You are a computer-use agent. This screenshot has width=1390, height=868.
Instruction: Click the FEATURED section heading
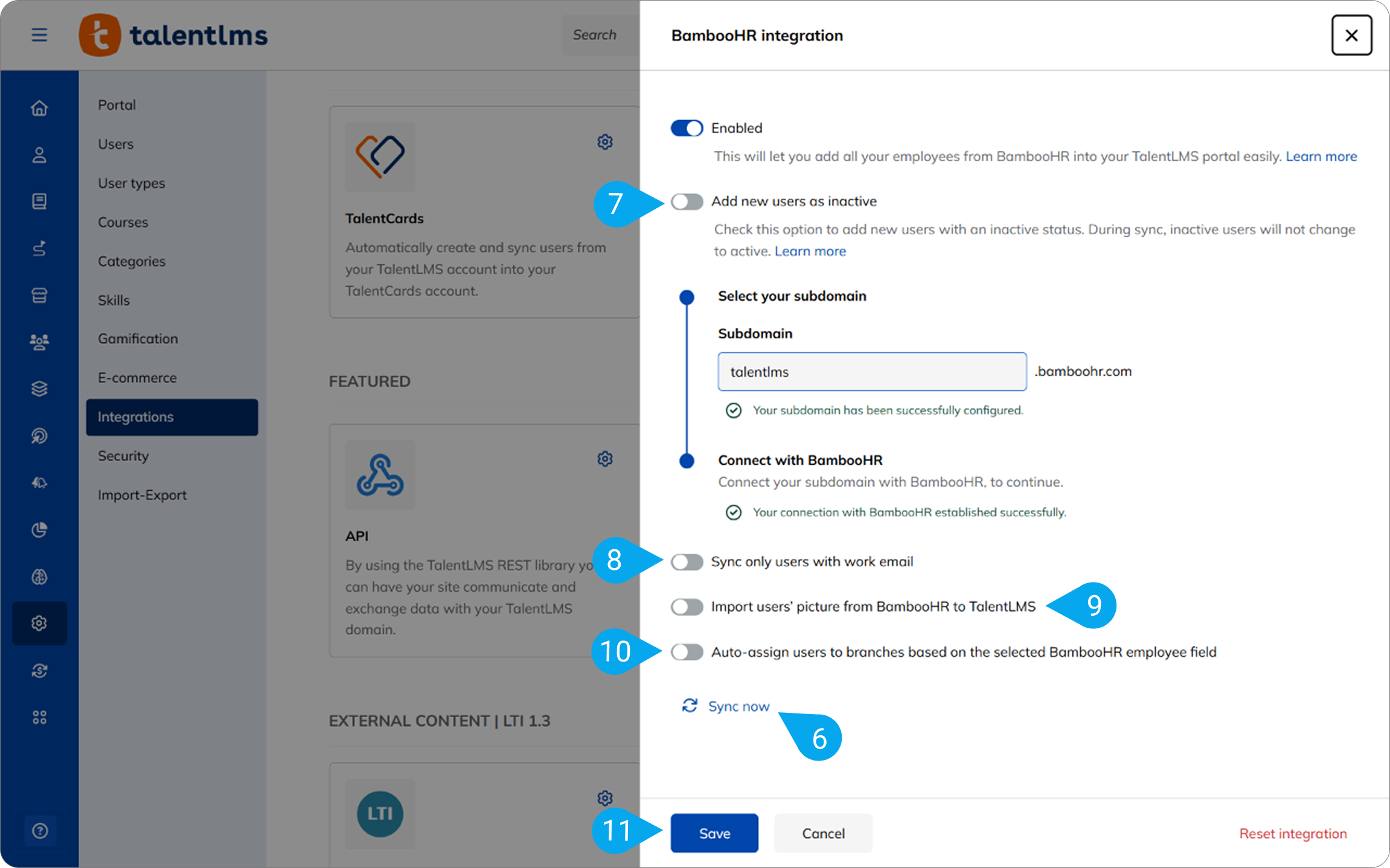pos(370,381)
